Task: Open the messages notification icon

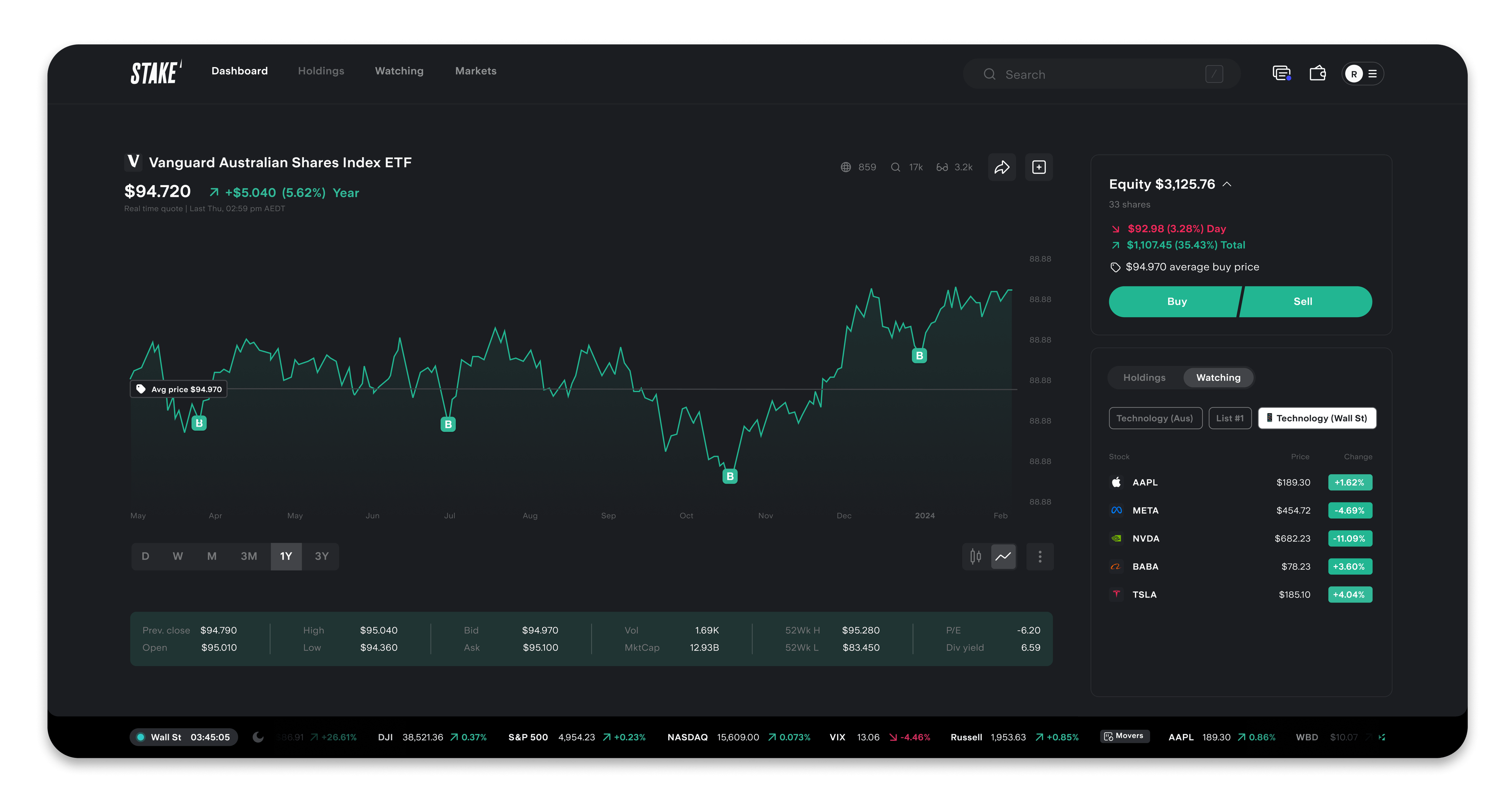Action: coord(1281,73)
